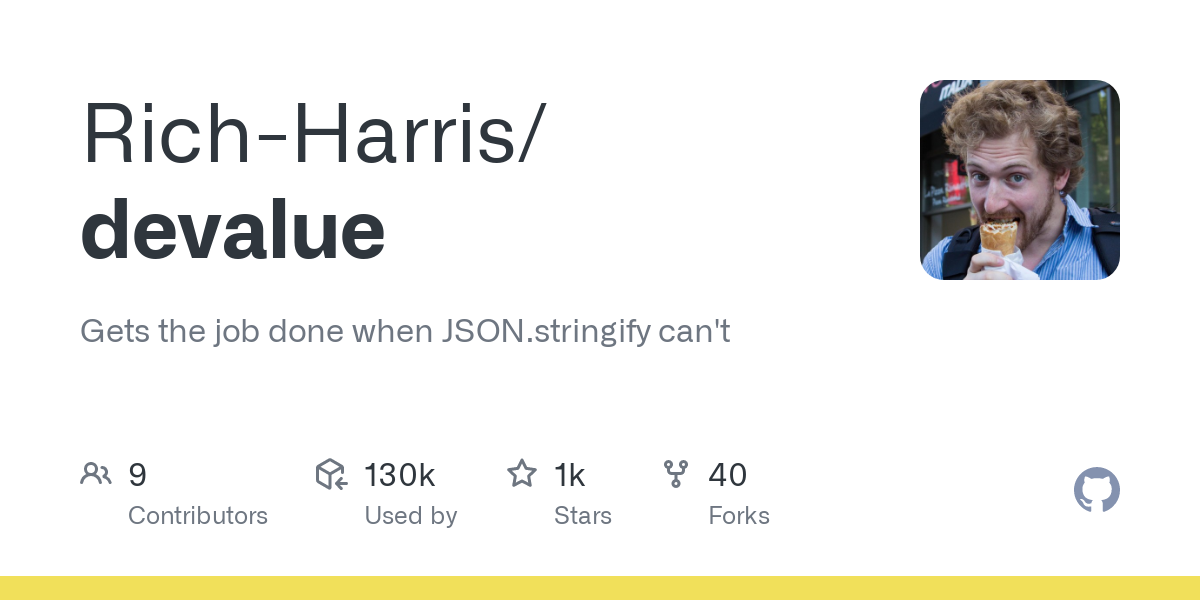Screen dimensions: 1200x600
Task: Click the repository description text
Action: coord(405,331)
